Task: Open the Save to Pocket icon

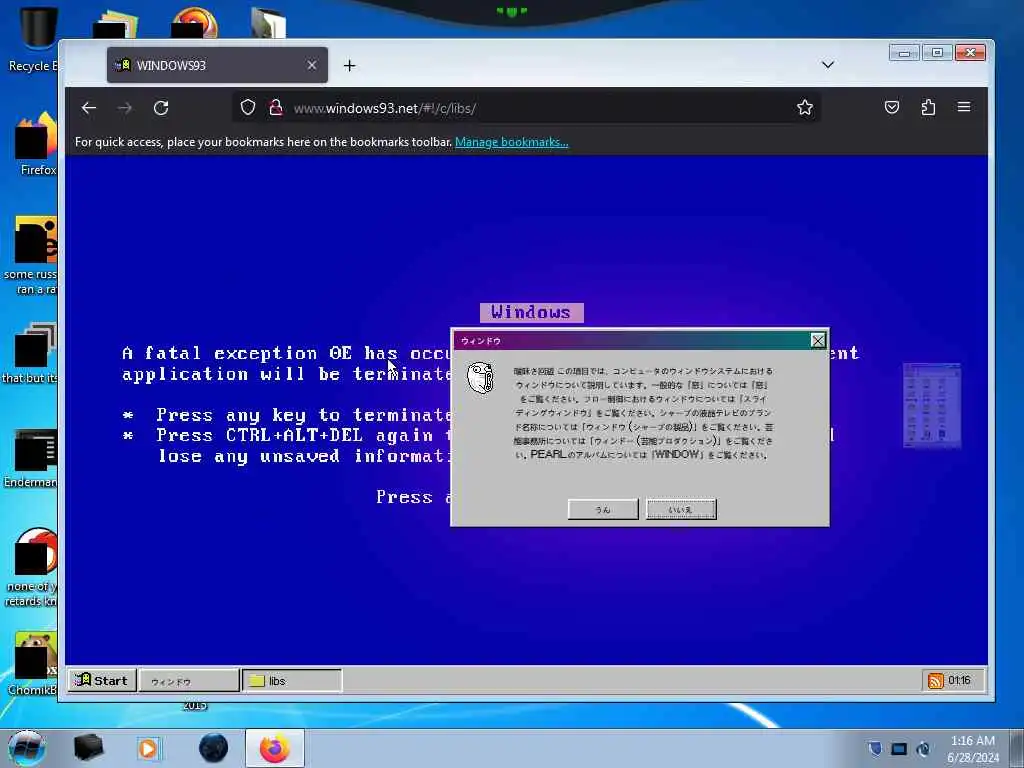Action: click(x=891, y=107)
